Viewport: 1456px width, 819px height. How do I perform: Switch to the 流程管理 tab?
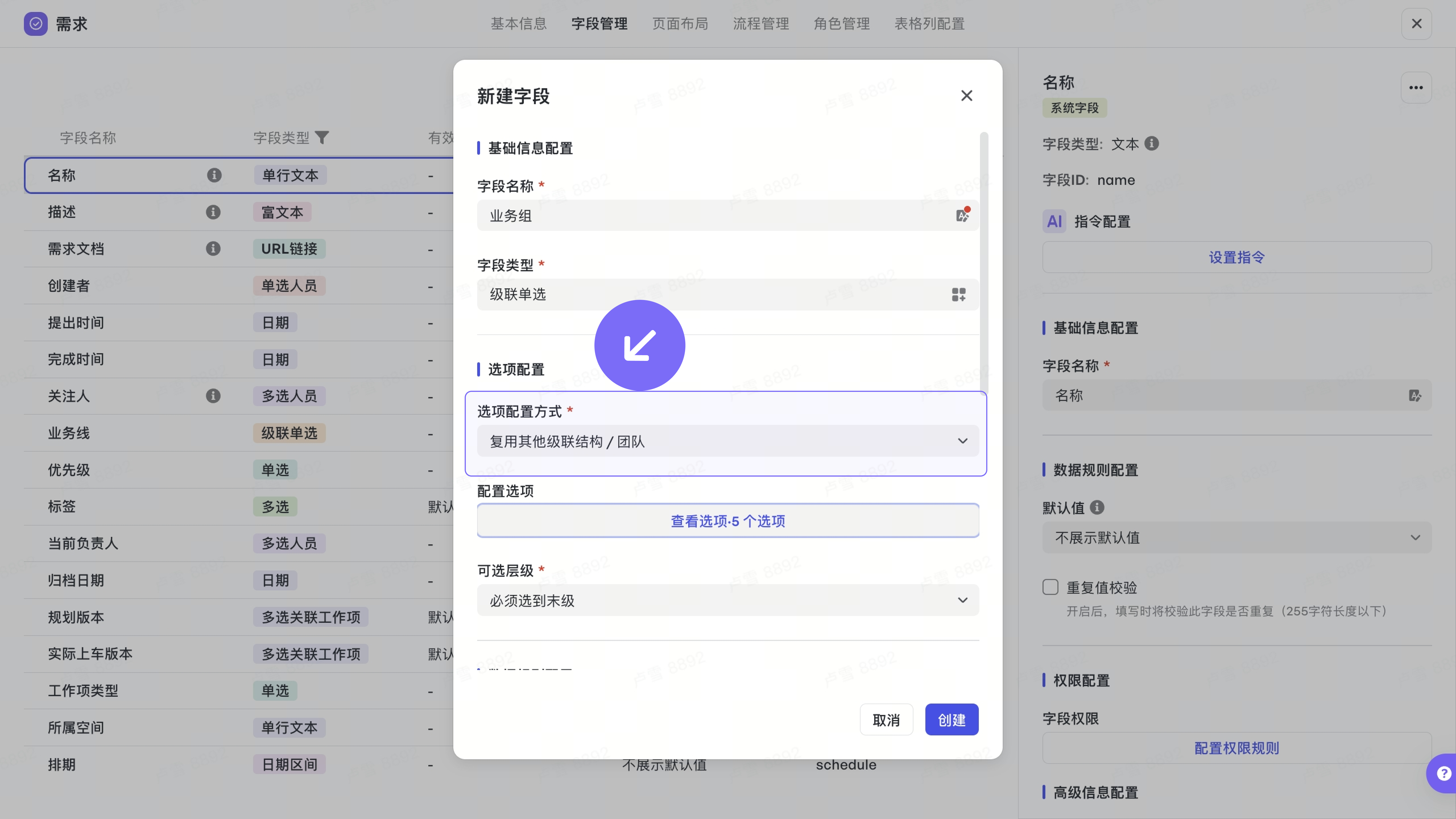(x=761, y=24)
